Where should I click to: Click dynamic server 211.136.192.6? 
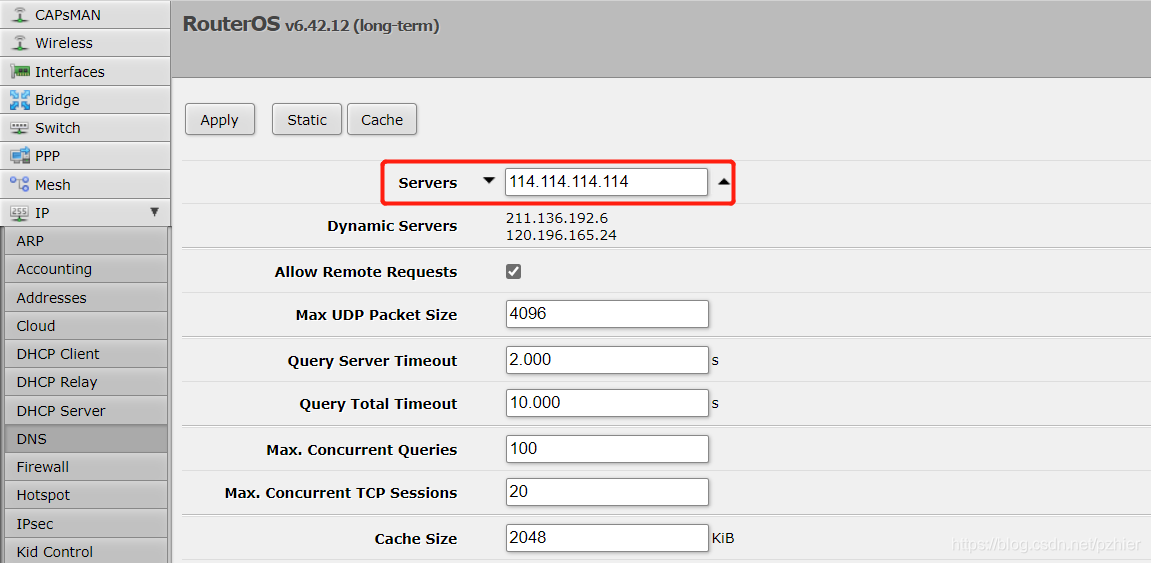pos(557,219)
